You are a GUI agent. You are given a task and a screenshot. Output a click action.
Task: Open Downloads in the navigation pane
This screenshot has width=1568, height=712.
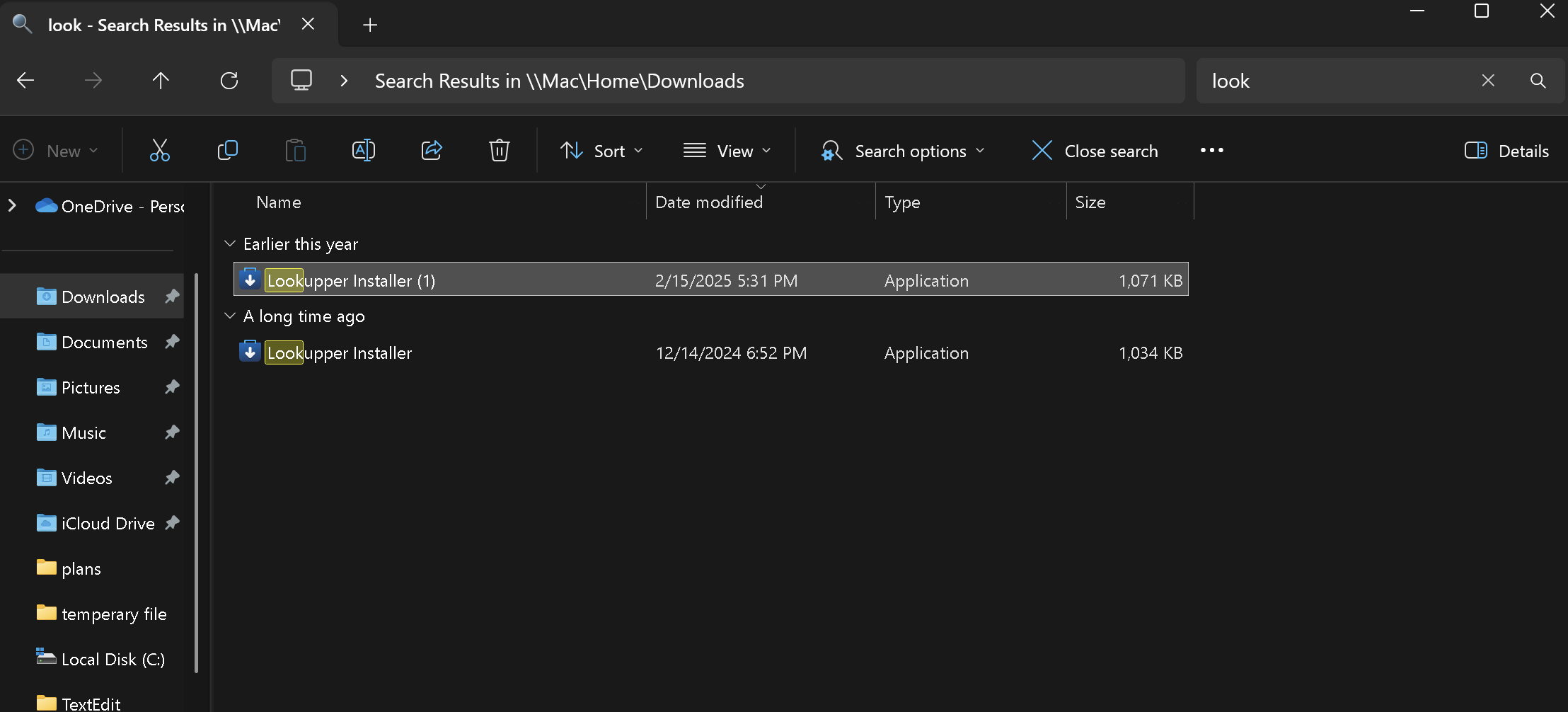coord(92,297)
